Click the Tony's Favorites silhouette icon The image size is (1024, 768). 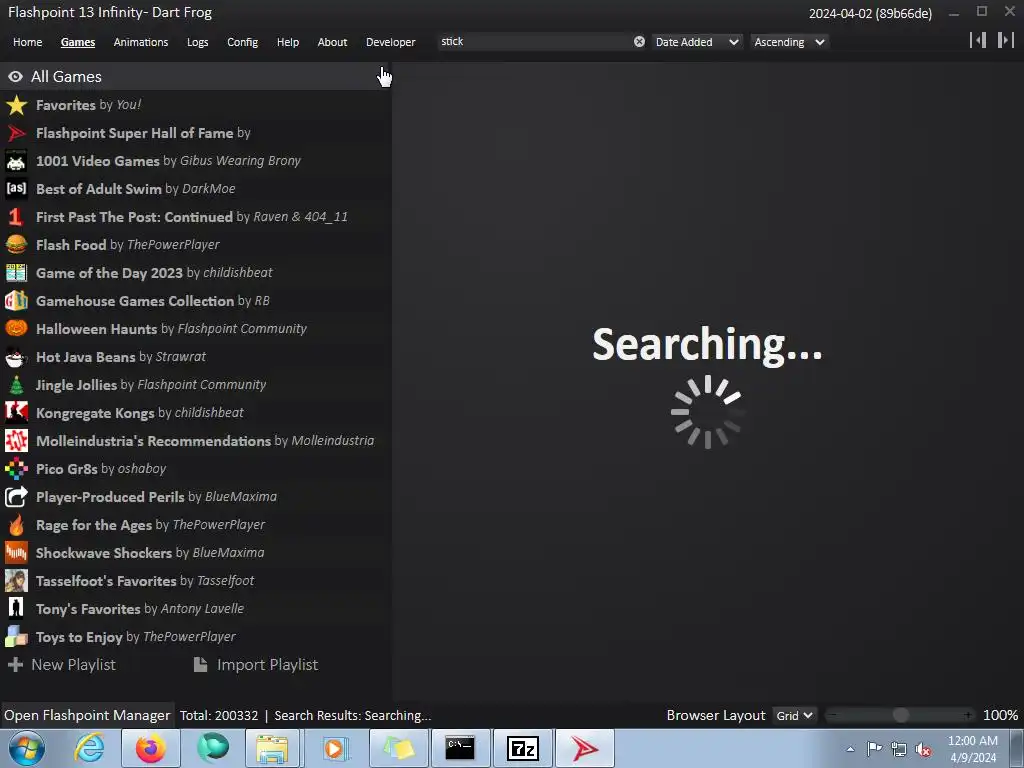click(x=16, y=609)
